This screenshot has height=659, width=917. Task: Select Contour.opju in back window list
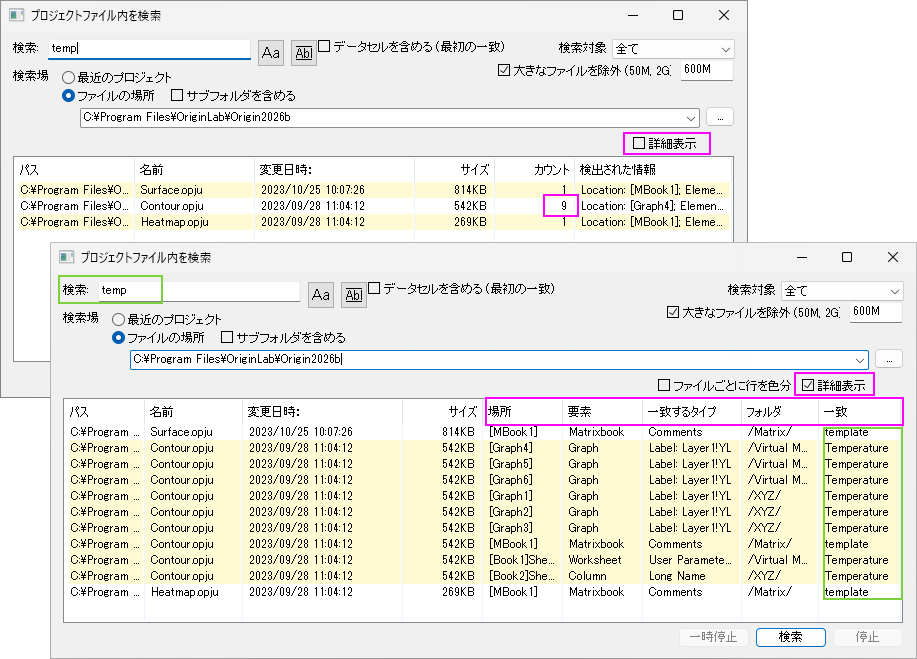tap(373, 206)
